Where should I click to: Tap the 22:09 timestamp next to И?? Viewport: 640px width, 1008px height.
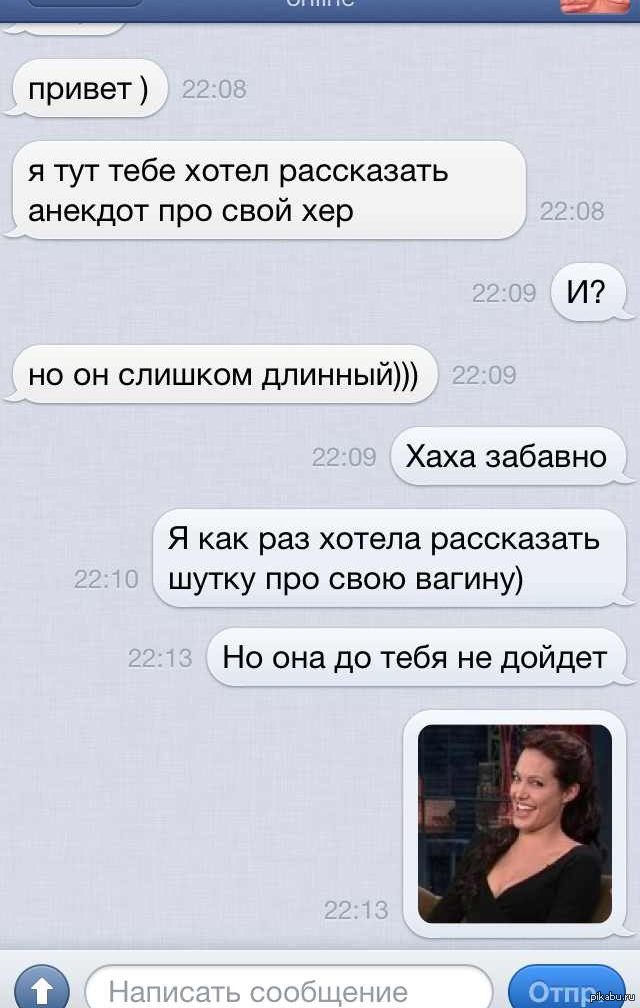(x=504, y=293)
